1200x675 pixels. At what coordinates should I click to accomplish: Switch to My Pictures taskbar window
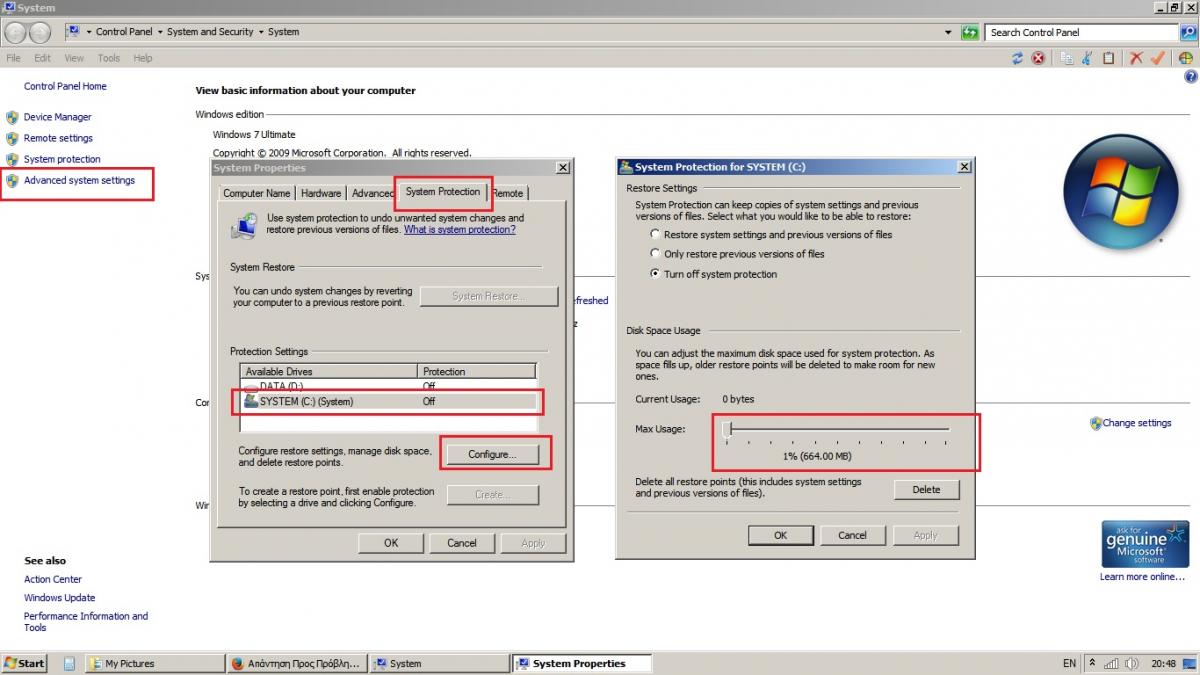153,663
